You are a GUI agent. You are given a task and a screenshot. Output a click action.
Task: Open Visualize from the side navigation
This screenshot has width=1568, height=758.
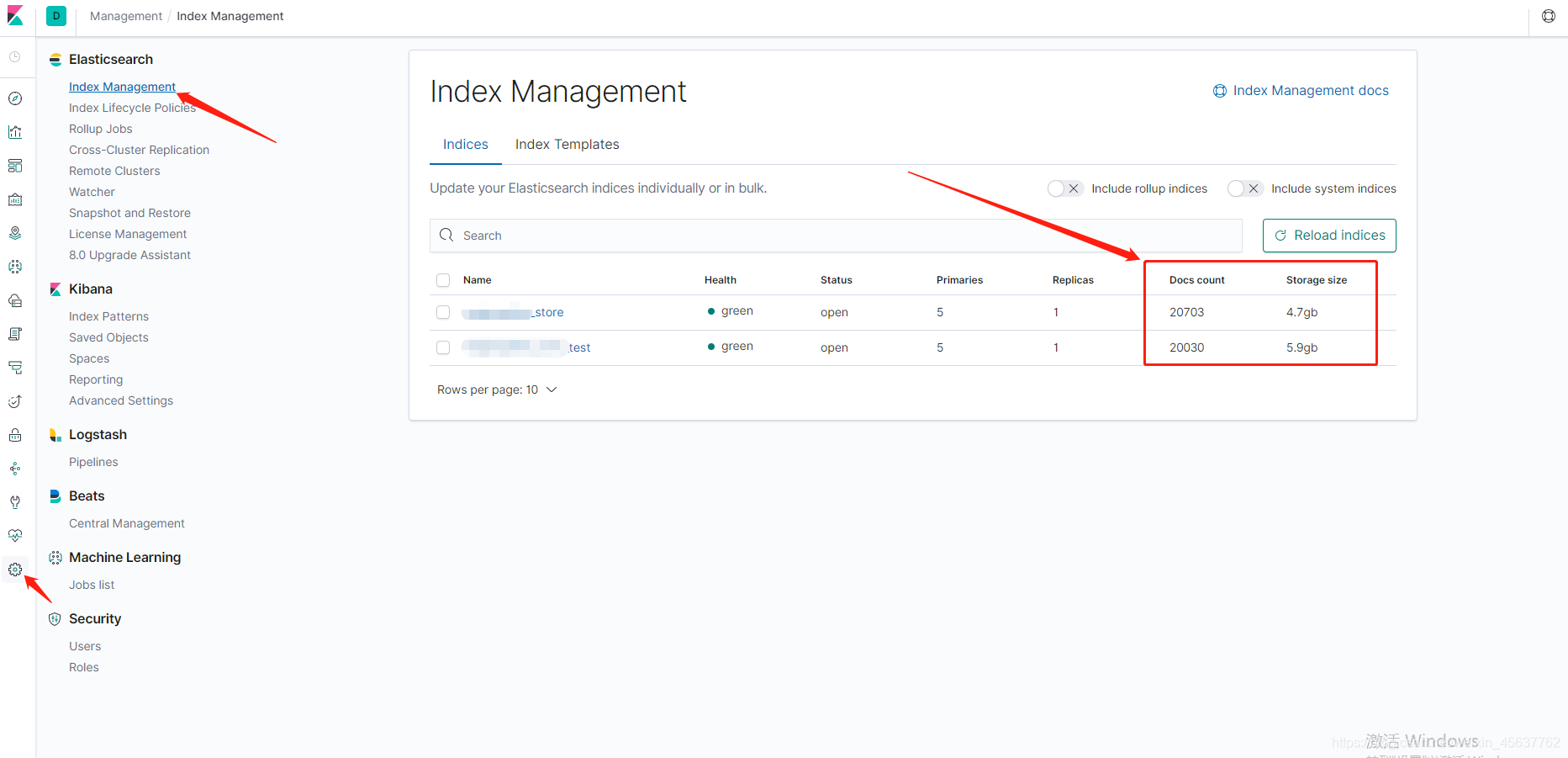pos(15,132)
